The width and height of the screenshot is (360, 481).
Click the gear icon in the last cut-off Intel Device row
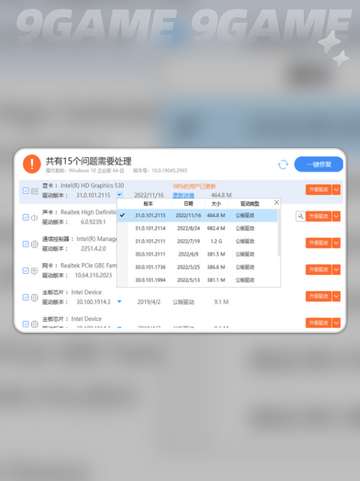pos(34,324)
